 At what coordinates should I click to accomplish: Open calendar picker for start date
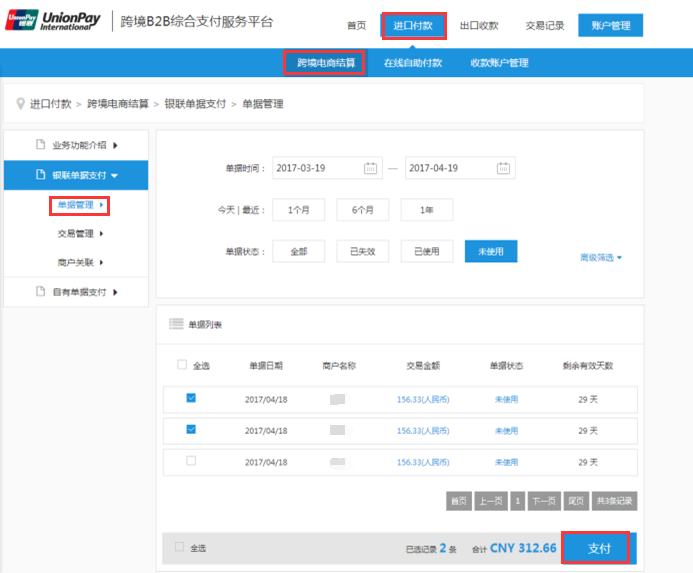point(371,168)
